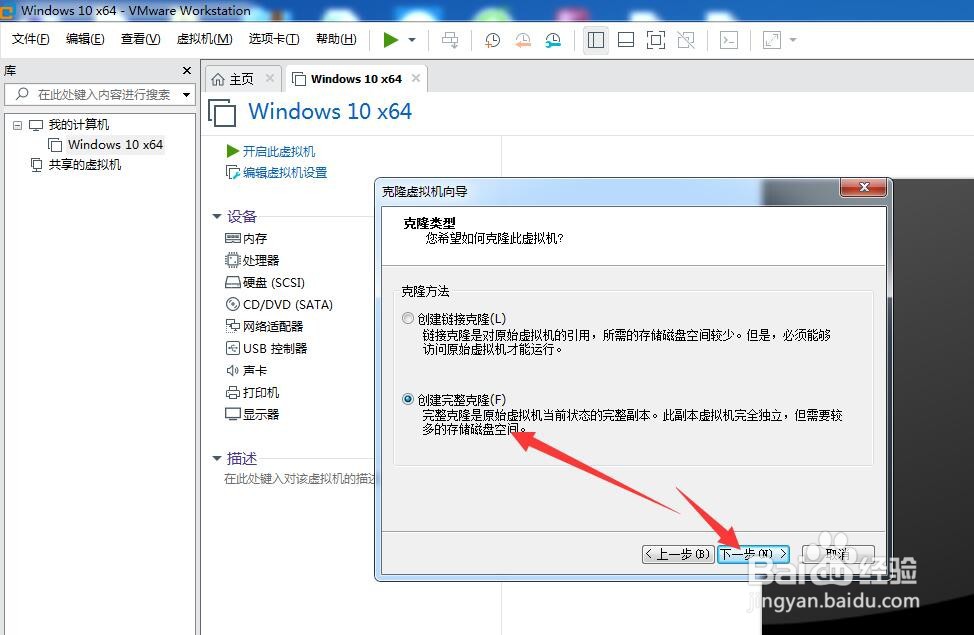Switch to the 主页 tab

click(242, 77)
